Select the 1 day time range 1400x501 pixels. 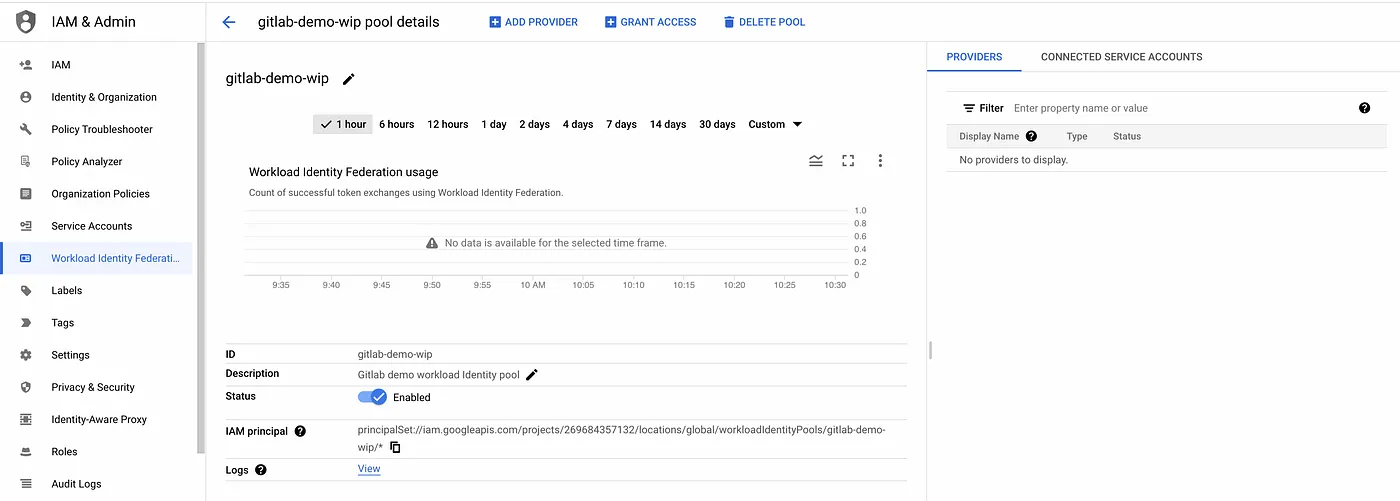(494, 124)
